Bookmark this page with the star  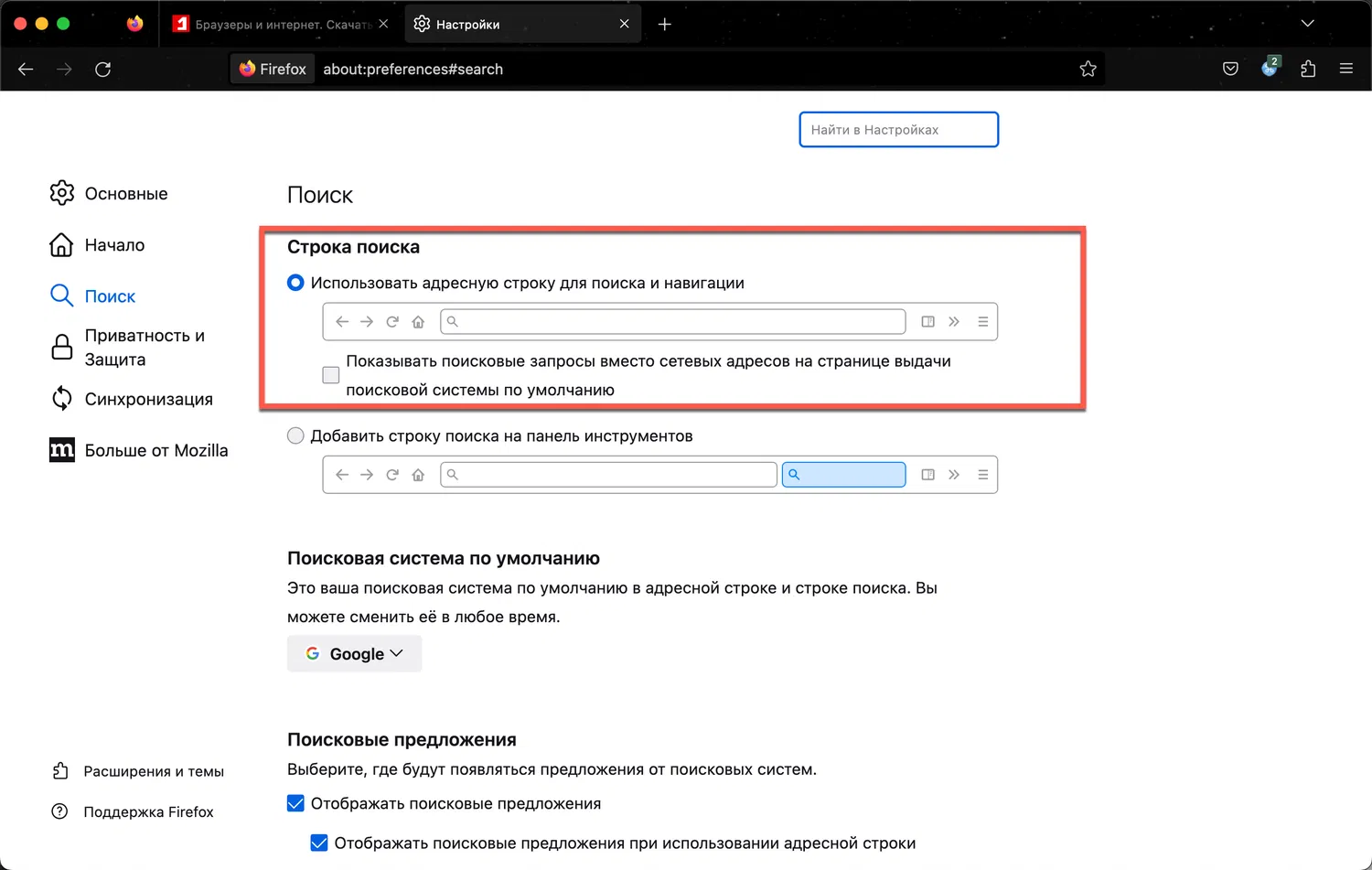pyautogui.click(x=1088, y=70)
